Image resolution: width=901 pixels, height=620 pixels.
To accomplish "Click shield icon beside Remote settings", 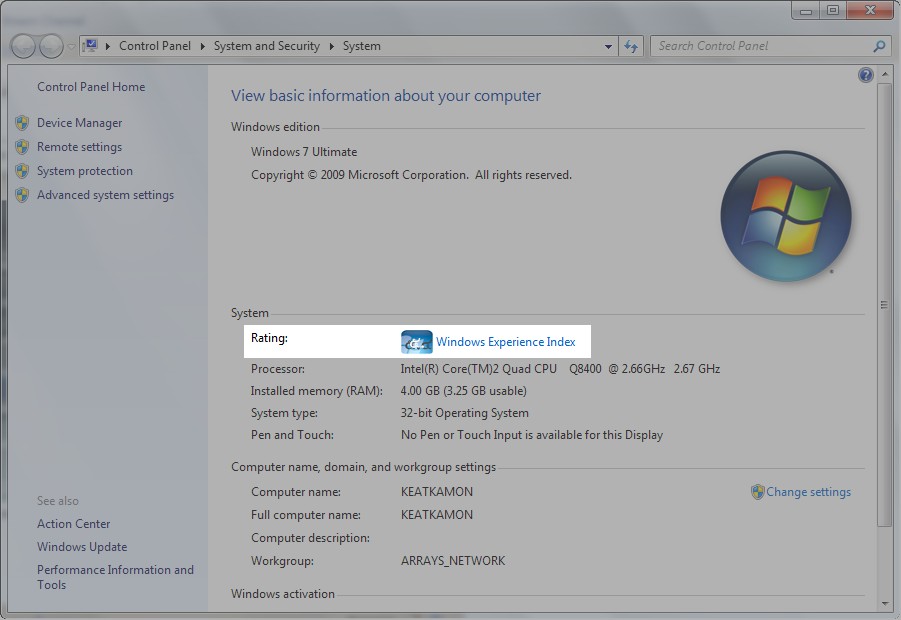I will pyautogui.click(x=22, y=147).
